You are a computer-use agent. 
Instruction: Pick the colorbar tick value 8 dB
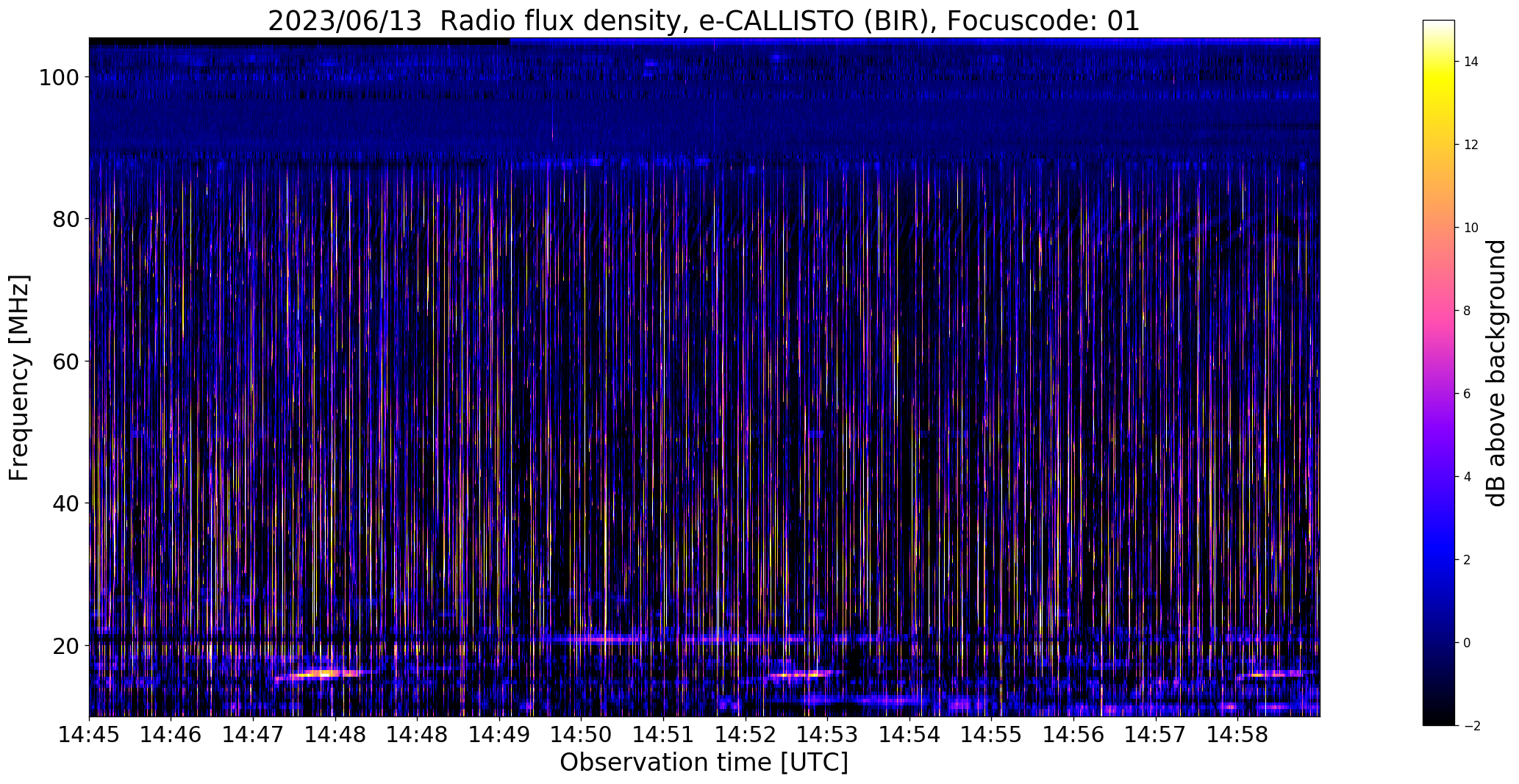1468,311
